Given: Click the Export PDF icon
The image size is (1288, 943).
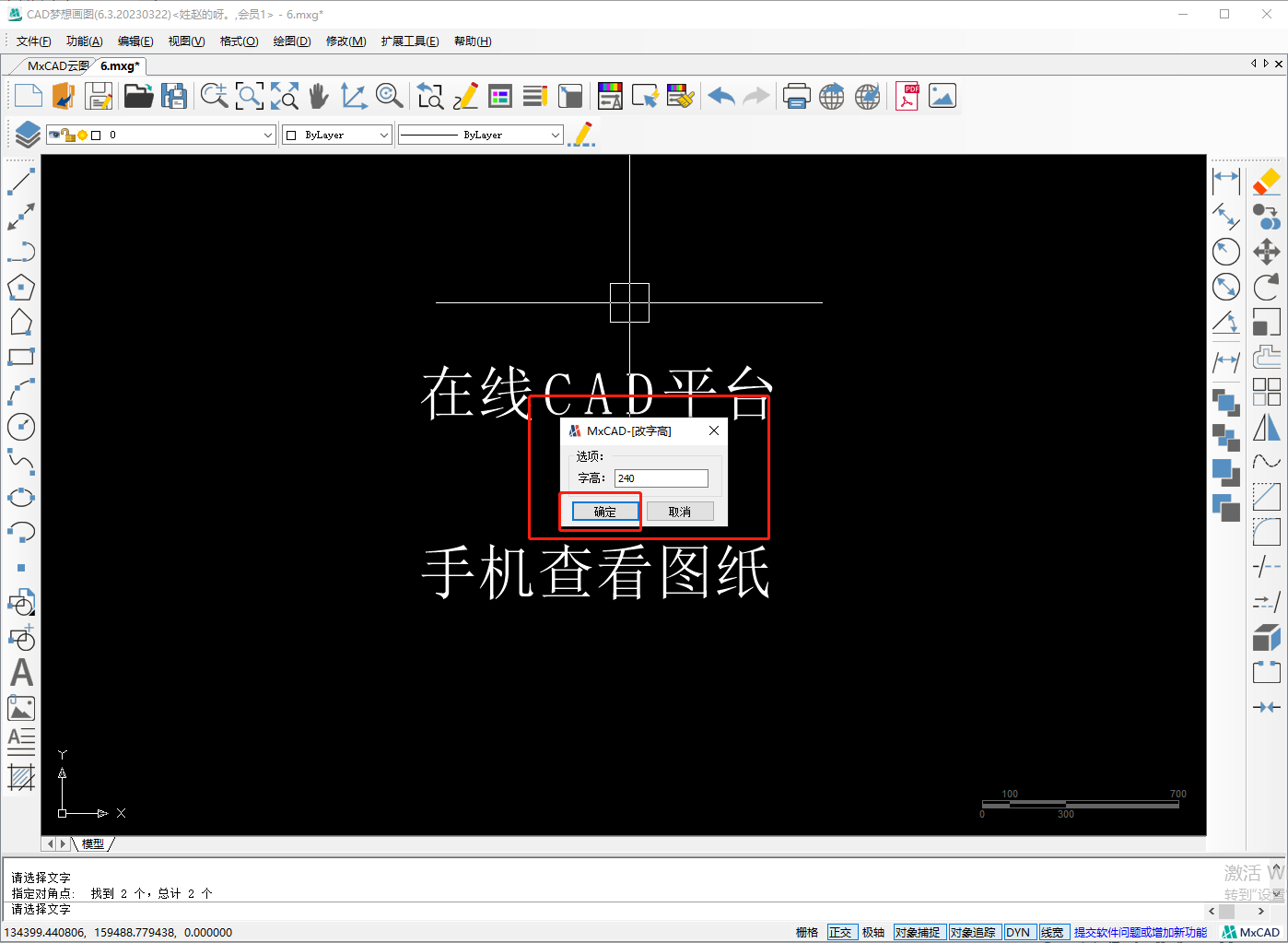Looking at the screenshot, I should (x=907, y=96).
